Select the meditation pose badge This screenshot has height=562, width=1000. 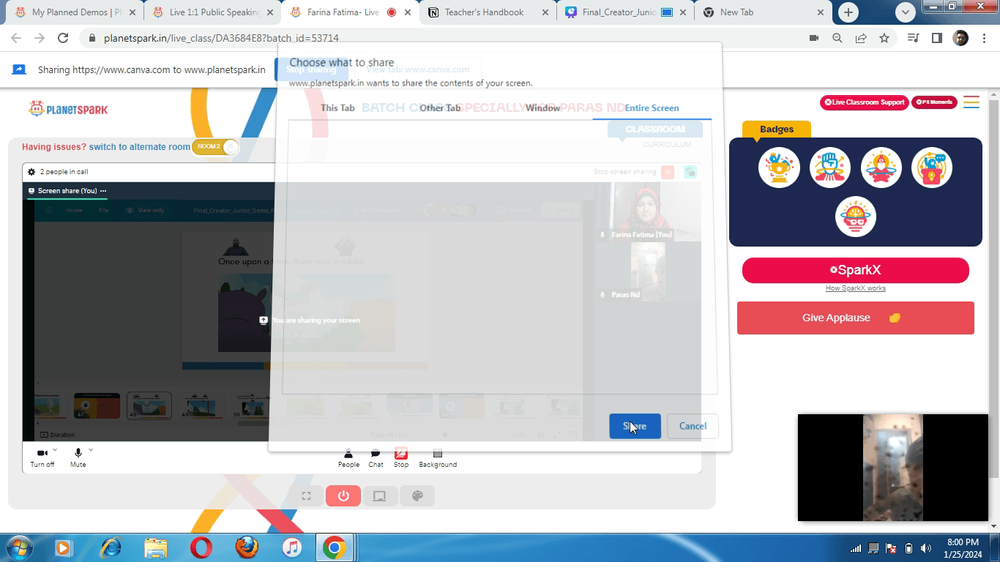[881, 168]
